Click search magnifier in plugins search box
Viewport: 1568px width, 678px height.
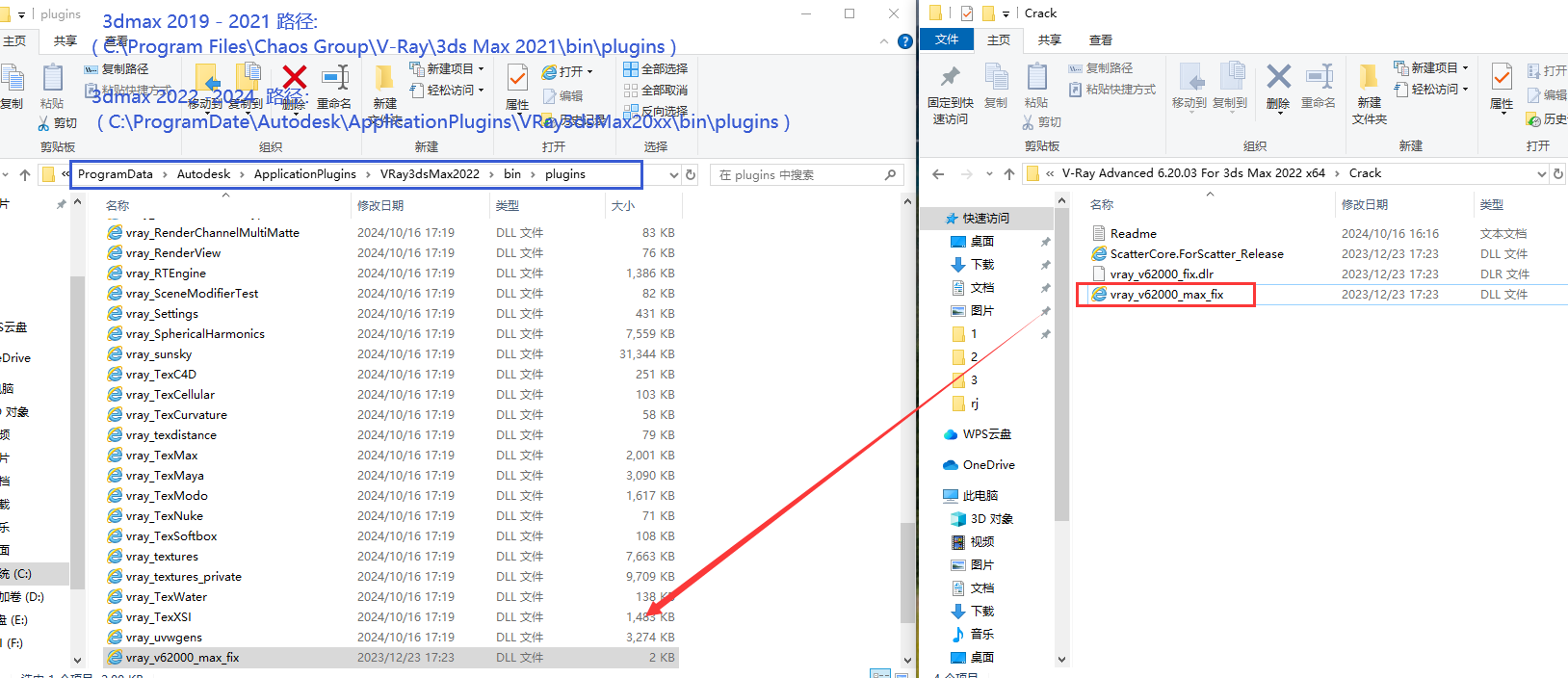tap(890, 175)
